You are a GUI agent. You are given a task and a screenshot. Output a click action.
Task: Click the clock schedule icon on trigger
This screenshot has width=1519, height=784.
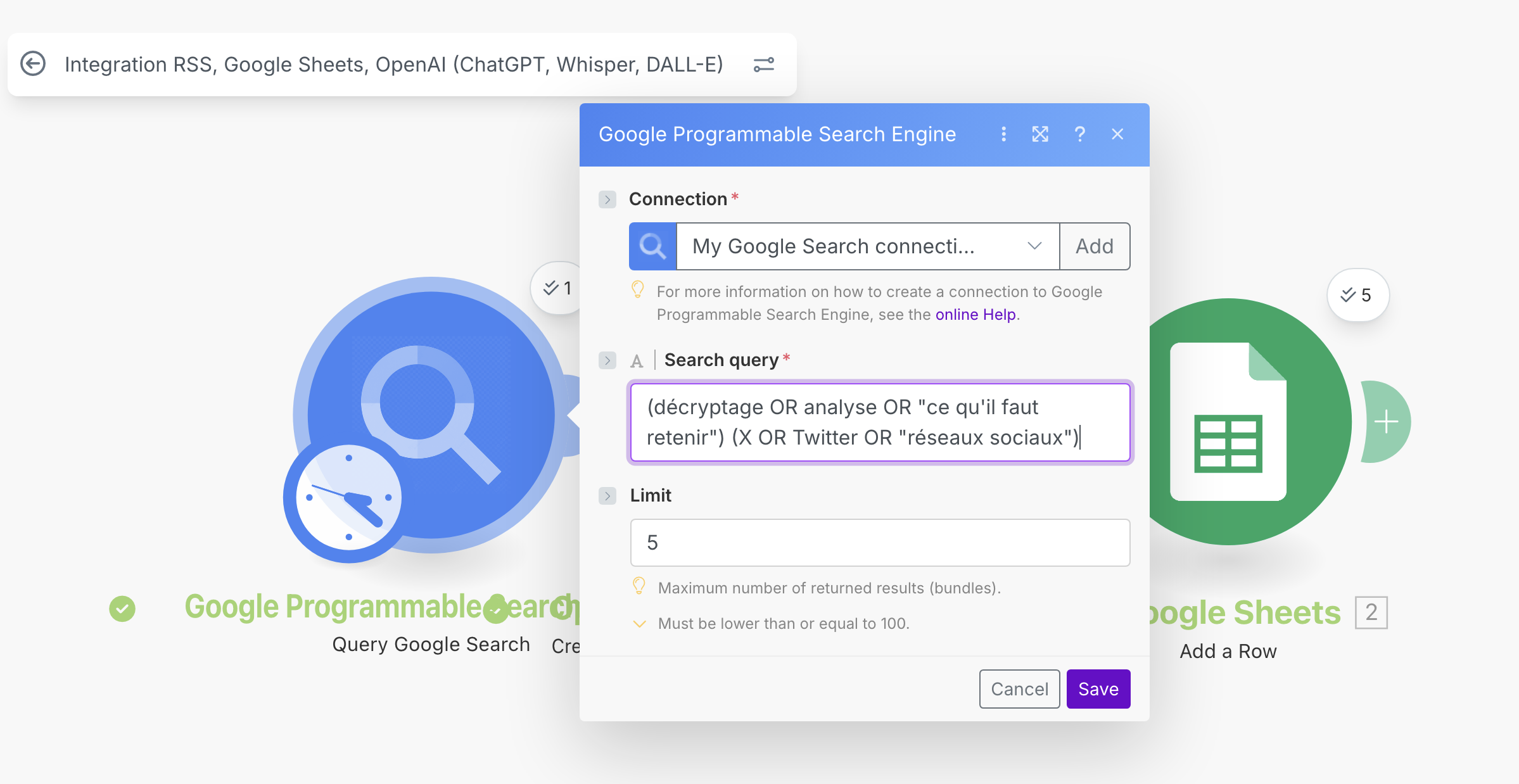(347, 498)
